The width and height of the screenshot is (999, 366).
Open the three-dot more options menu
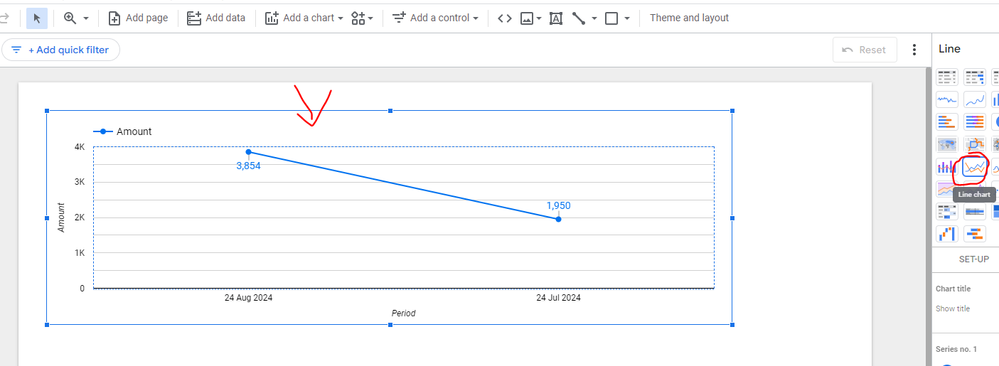pos(914,50)
